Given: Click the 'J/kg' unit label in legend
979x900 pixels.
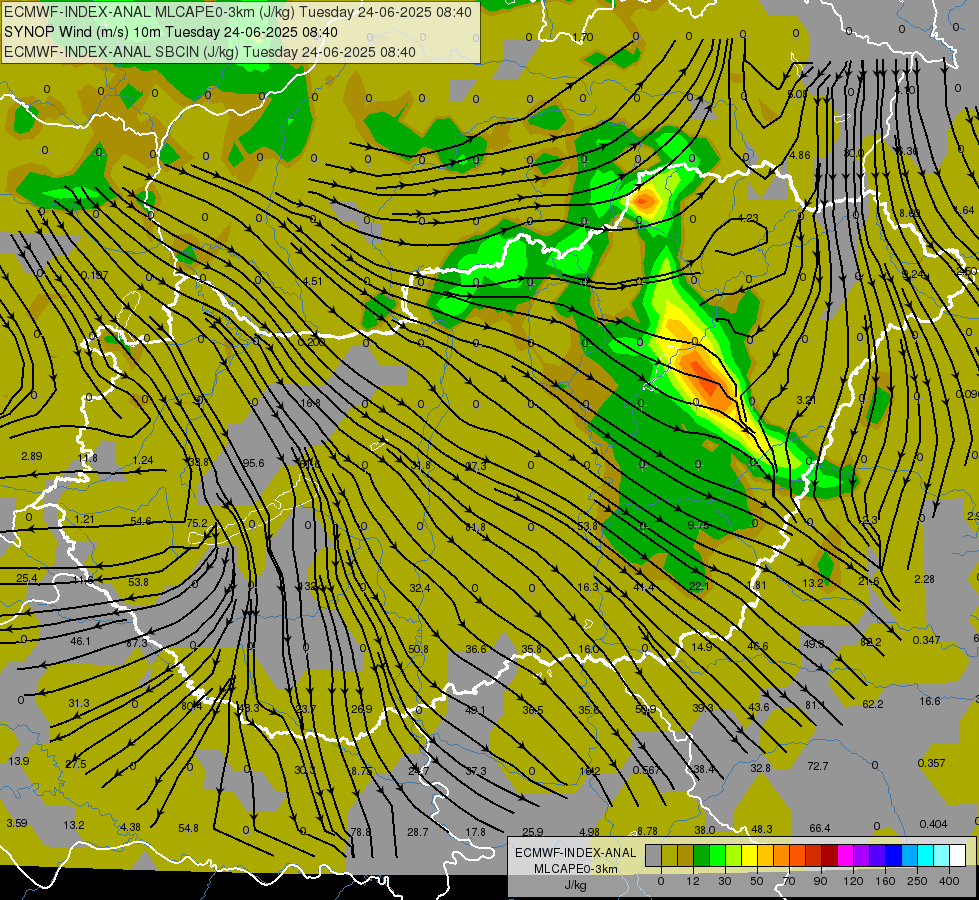Looking at the screenshot, I should tap(576, 885).
